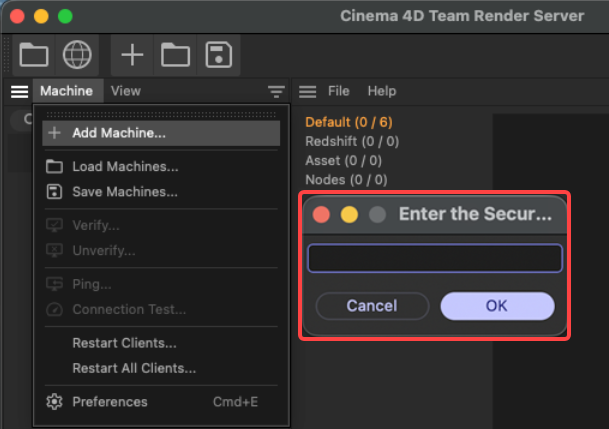Viewport: 609px width, 429px height.
Task: Open the Help menu
Action: [x=382, y=91]
